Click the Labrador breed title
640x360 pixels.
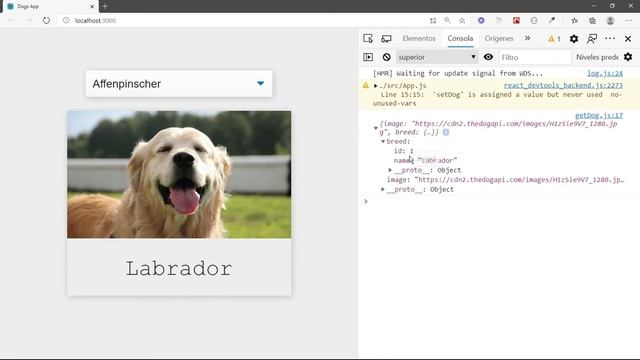(179, 269)
